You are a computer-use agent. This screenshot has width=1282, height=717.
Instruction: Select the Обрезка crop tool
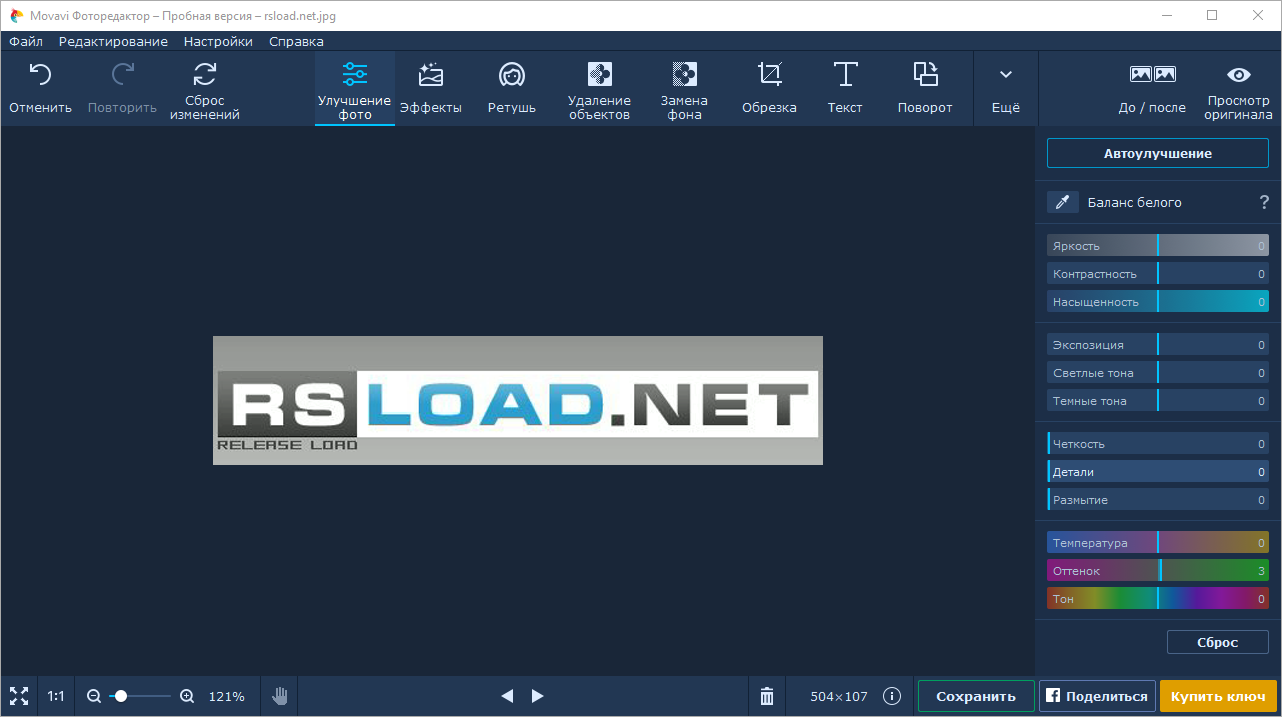point(769,88)
